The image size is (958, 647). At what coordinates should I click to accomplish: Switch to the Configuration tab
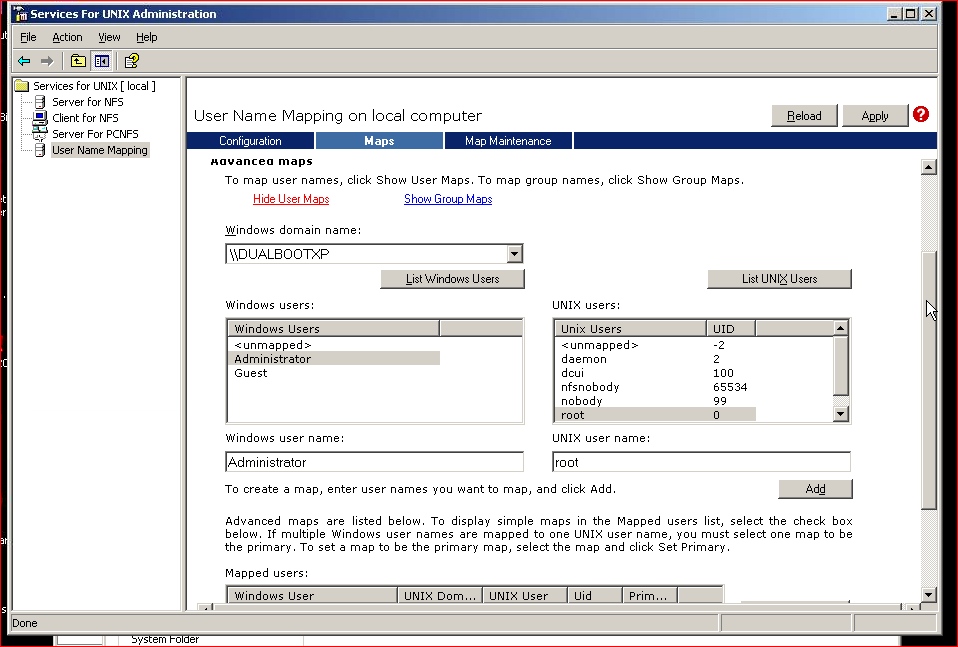pyautogui.click(x=250, y=141)
